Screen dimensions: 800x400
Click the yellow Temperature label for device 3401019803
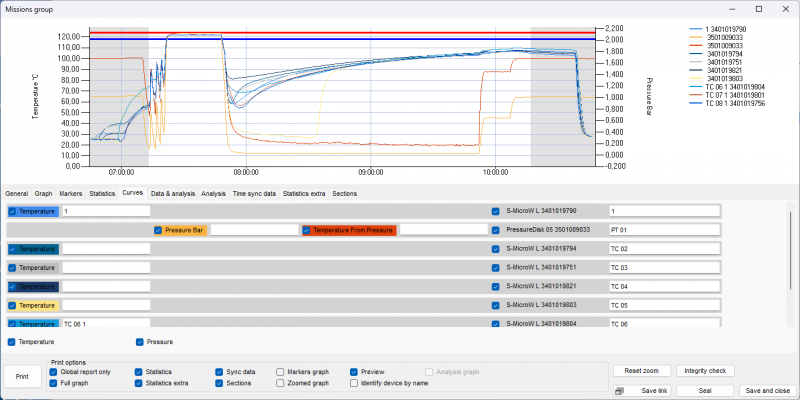(37, 305)
